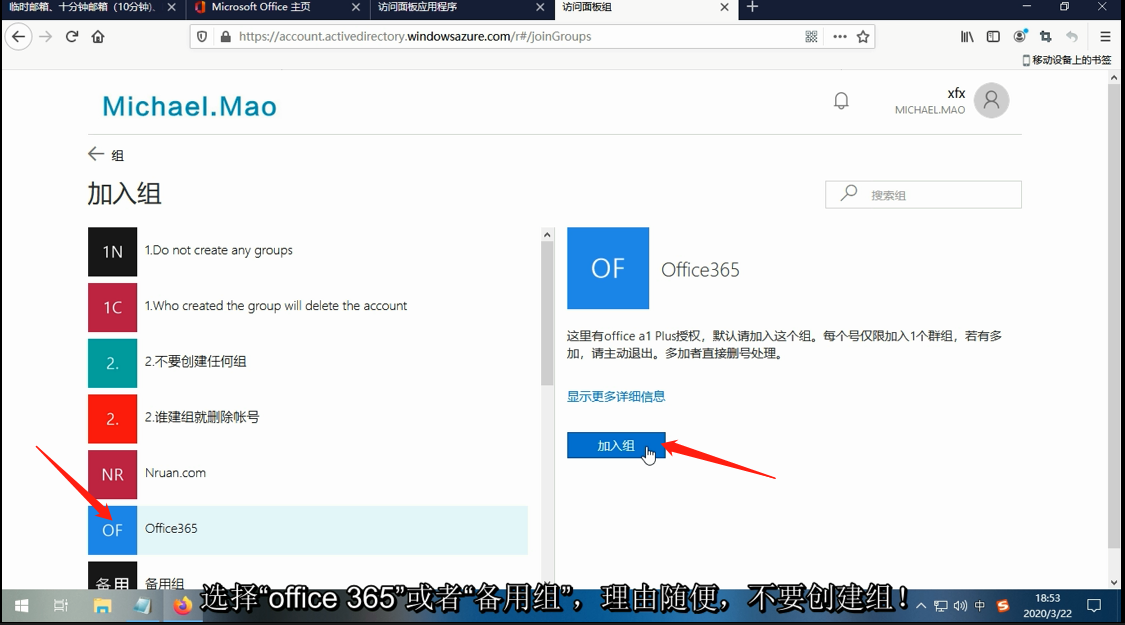
Task: Select the Office365 group in the list
Action: point(308,530)
